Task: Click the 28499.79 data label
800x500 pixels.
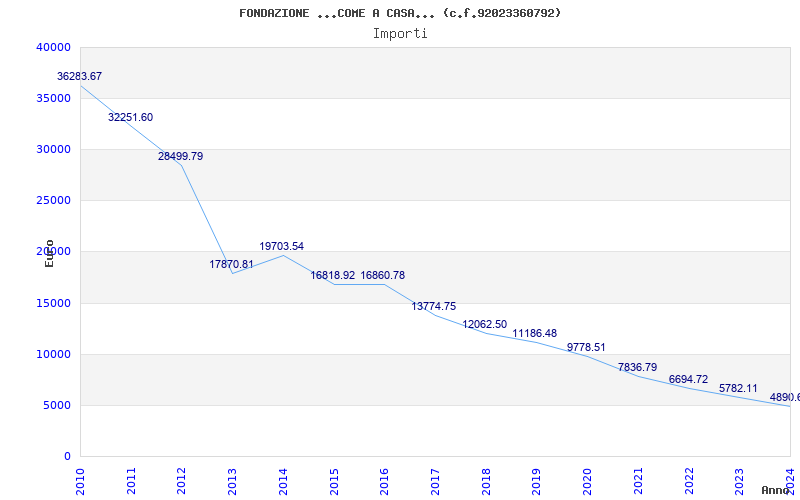Action: pos(180,157)
